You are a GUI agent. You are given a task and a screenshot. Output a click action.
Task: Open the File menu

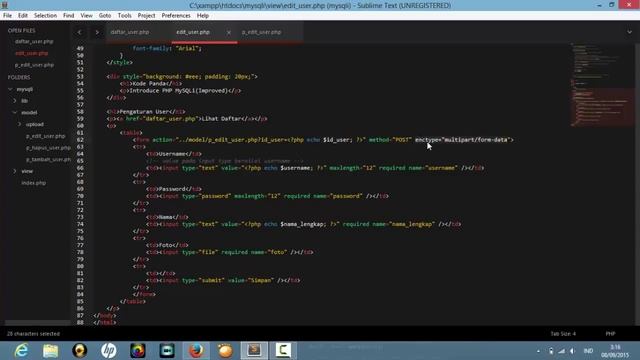pos(7,16)
